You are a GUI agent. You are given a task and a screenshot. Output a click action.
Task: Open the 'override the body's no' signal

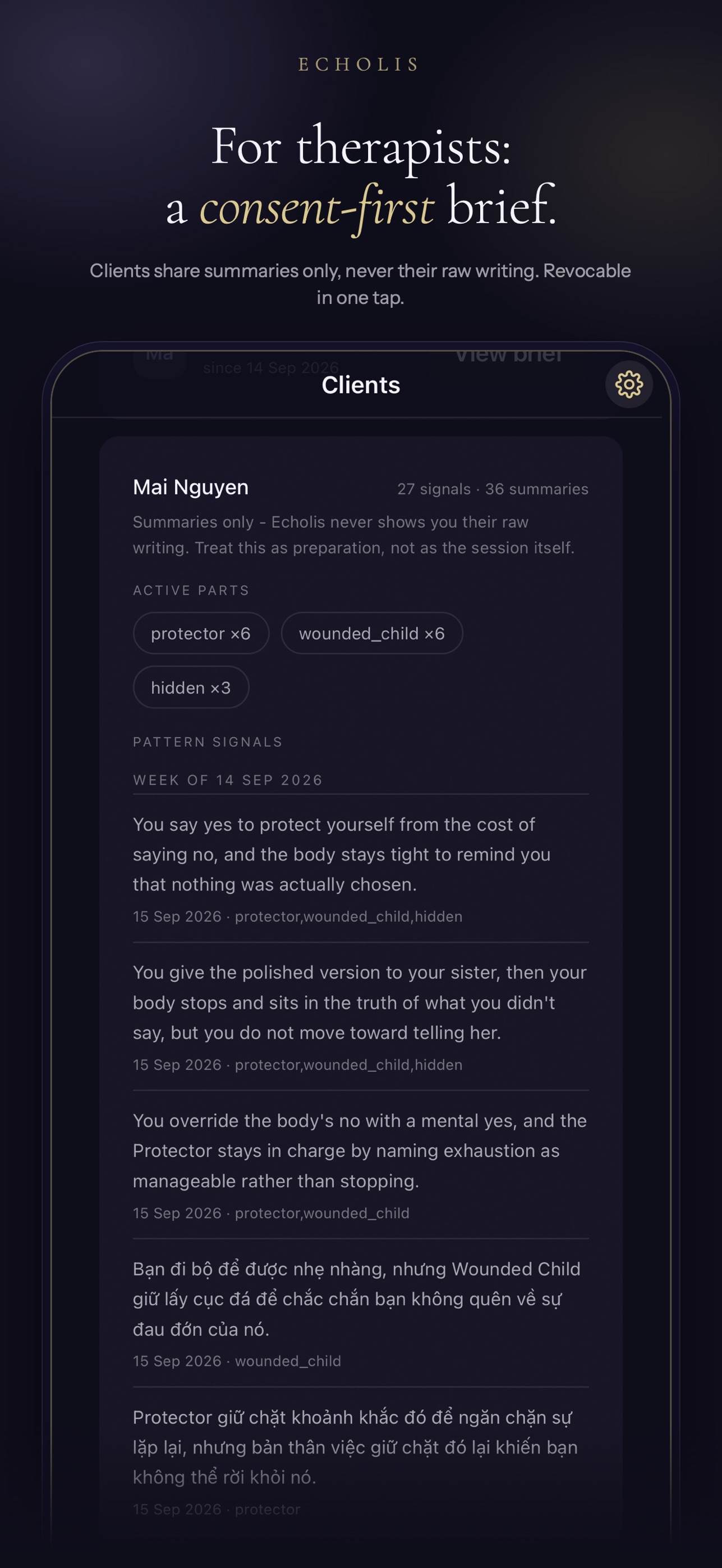361,1165
